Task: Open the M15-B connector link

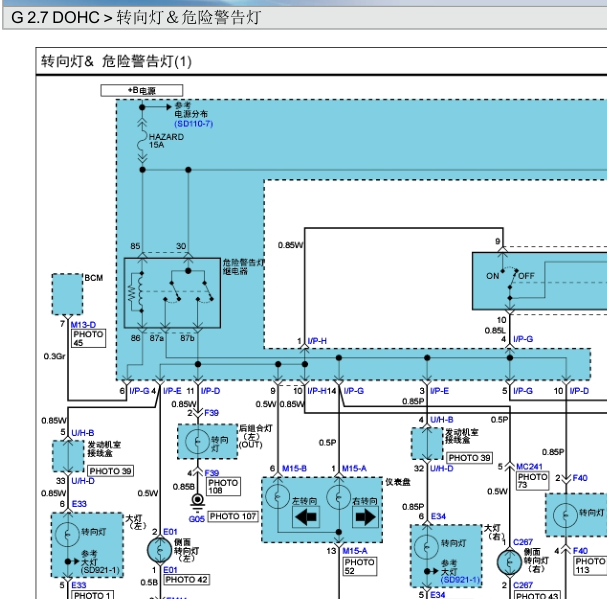Action: 294,469
